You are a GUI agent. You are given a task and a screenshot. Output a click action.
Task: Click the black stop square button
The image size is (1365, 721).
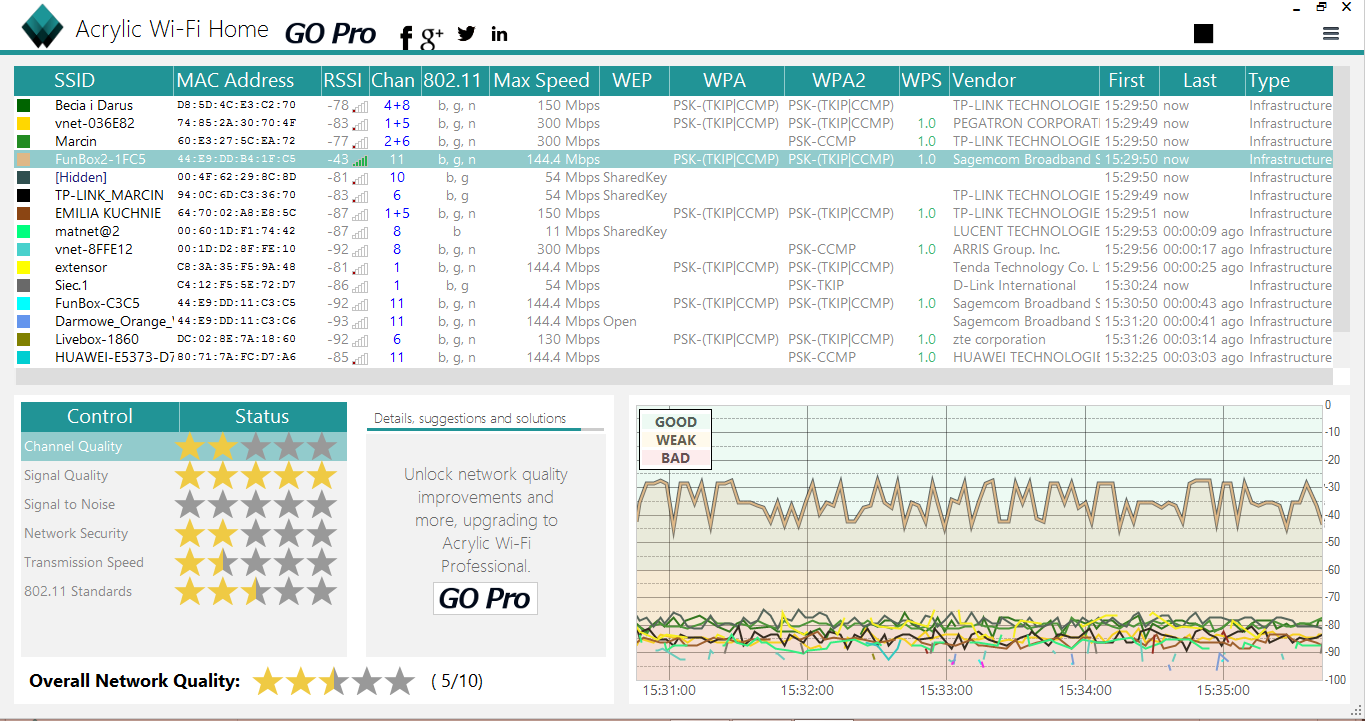pyautogui.click(x=1203, y=34)
